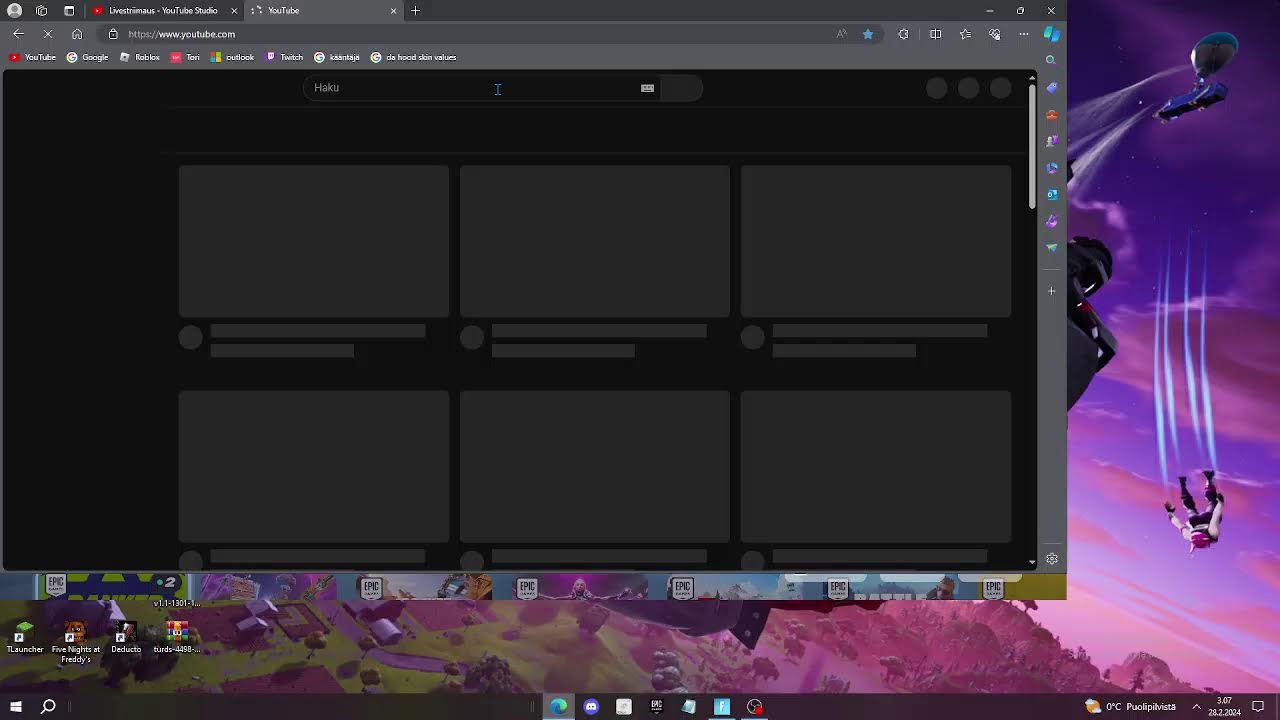Open the Edge profile avatar
The width and height of the screenshot is (1280, 720).
[14, 10]
